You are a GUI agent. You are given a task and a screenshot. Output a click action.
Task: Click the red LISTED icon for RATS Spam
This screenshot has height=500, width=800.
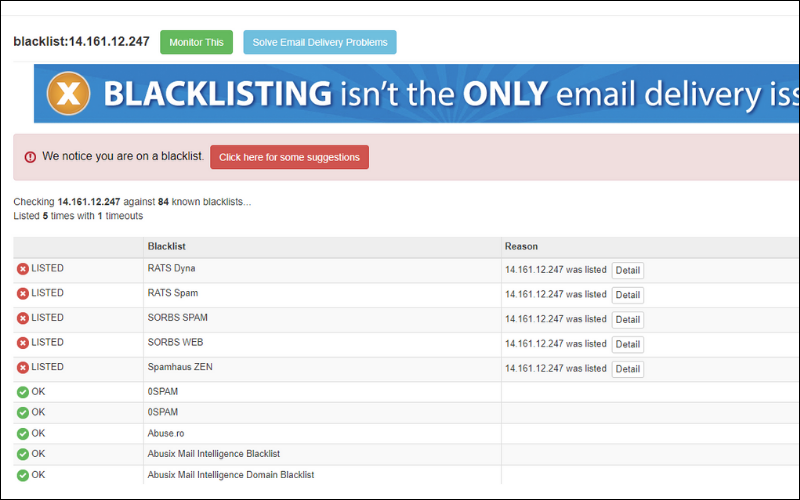pyautogui.click(x=22, y=293)
